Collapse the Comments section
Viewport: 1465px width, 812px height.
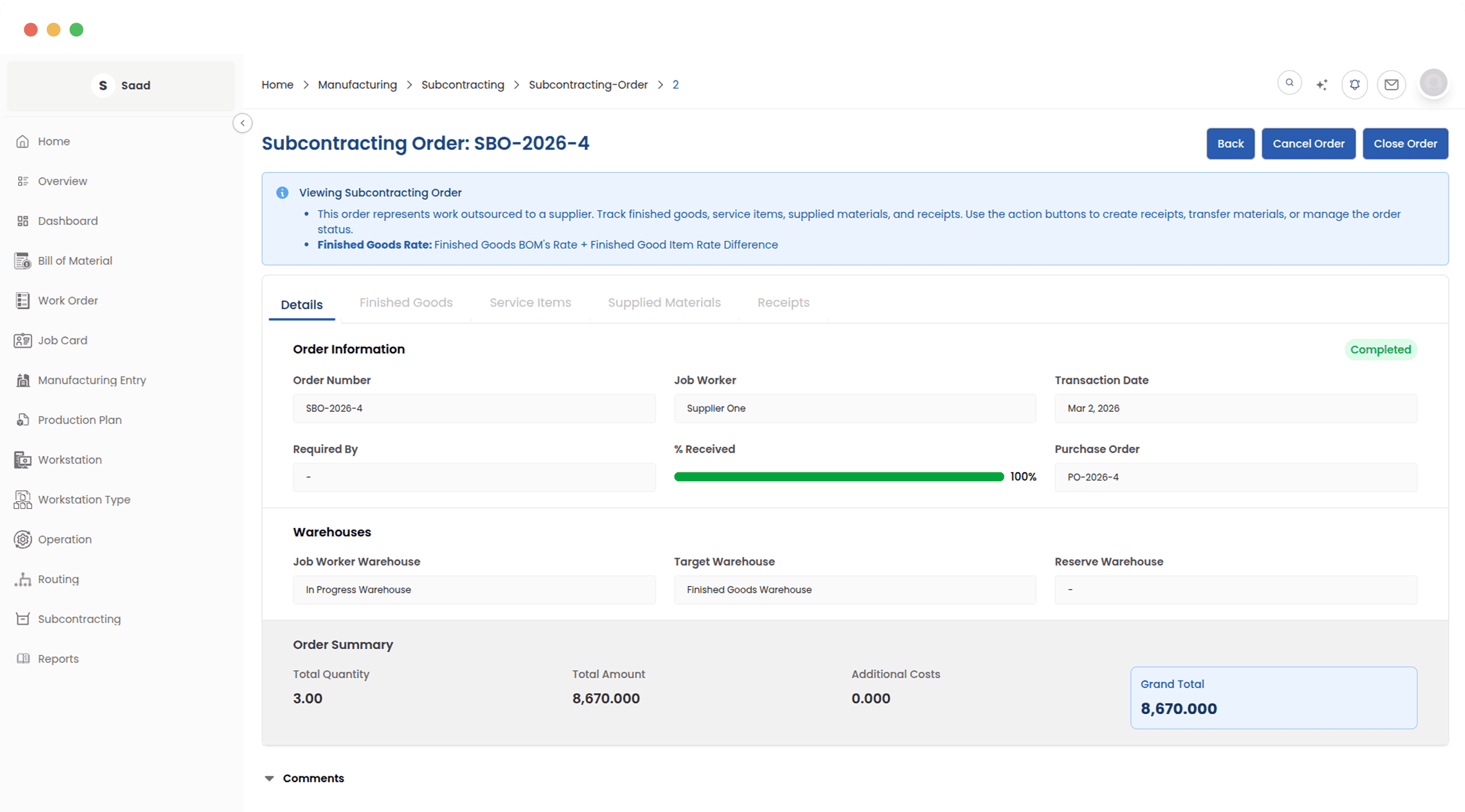pos(269,778)
